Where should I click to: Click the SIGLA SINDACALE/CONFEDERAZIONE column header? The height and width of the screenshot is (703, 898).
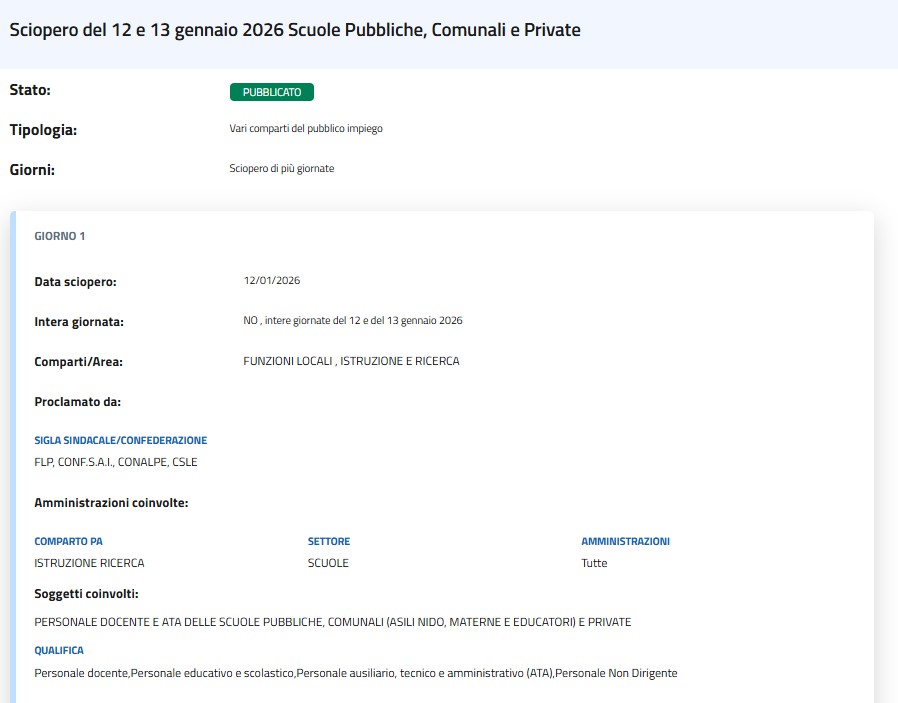pos(121,440)
